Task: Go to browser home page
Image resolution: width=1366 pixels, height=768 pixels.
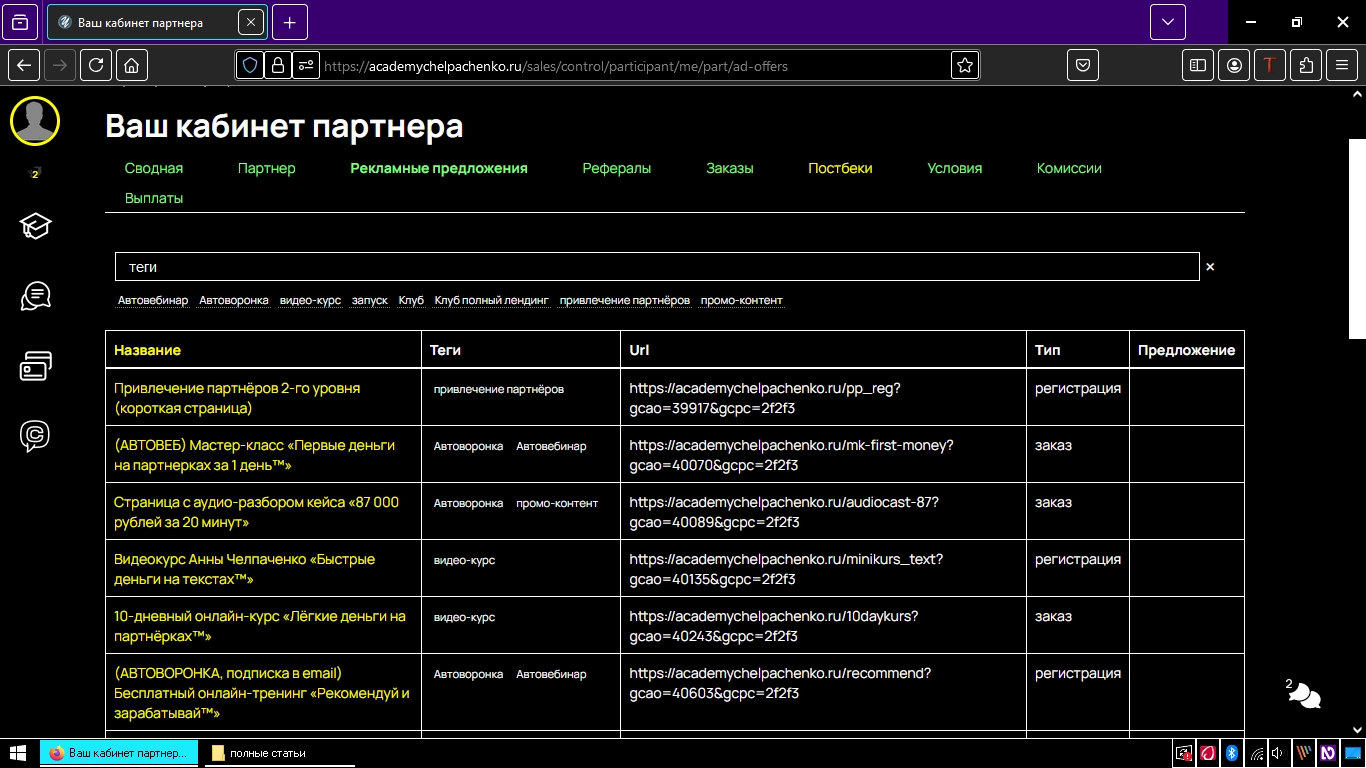Action: 131,65
